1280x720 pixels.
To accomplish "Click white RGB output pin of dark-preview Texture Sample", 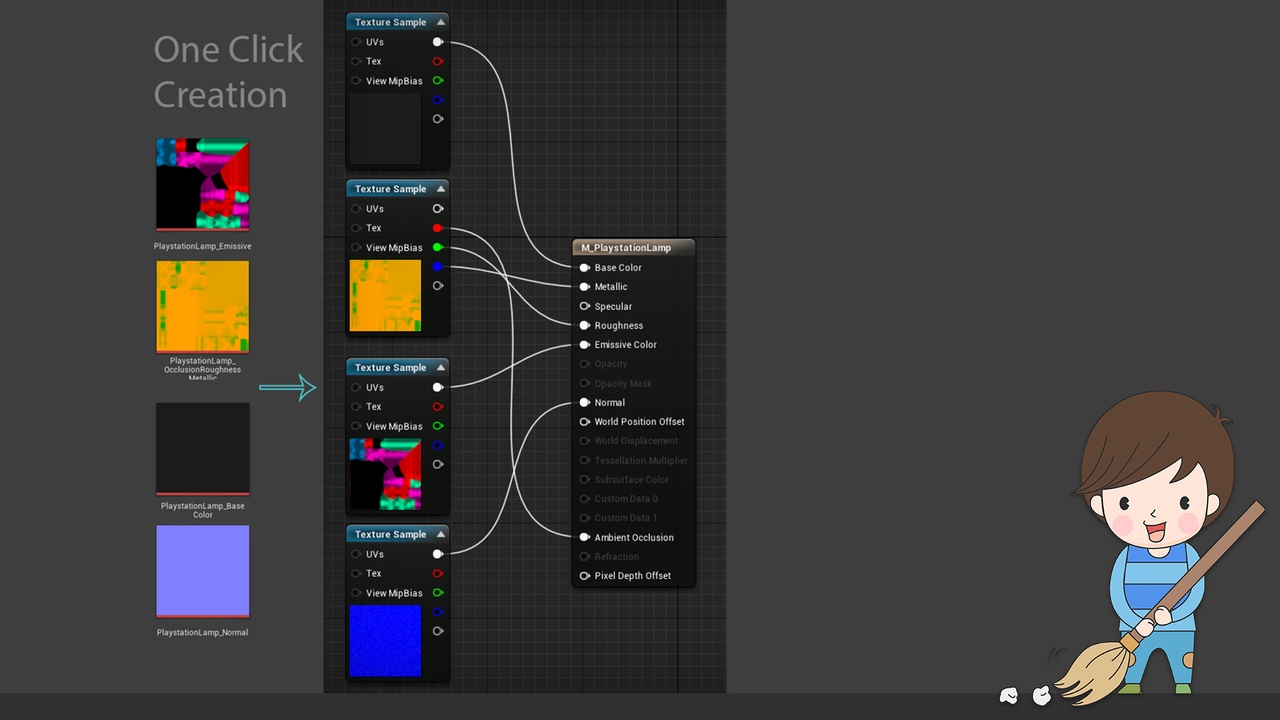I will click(438, 42).
